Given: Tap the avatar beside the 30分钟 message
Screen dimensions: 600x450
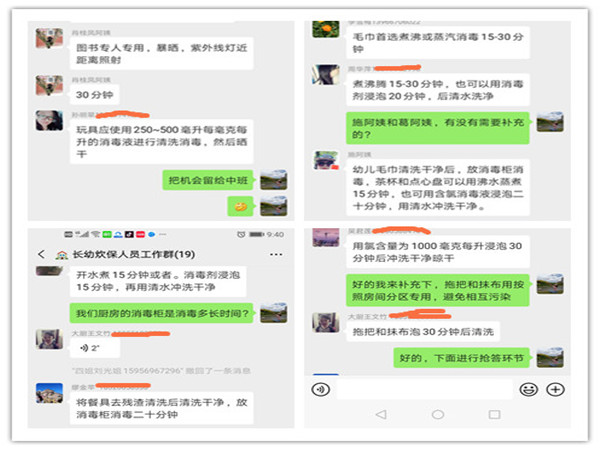Looking at the screenshot, I should [x=49, y=85].
